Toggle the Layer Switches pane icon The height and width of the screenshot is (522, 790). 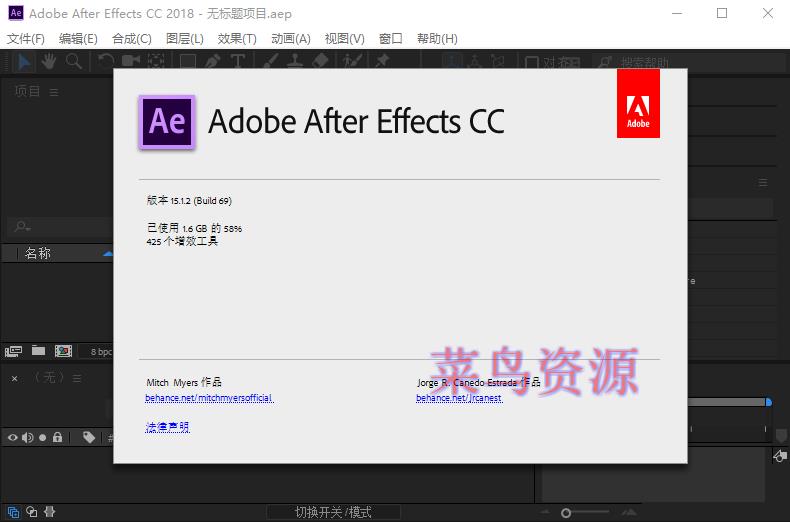[14, 512]
